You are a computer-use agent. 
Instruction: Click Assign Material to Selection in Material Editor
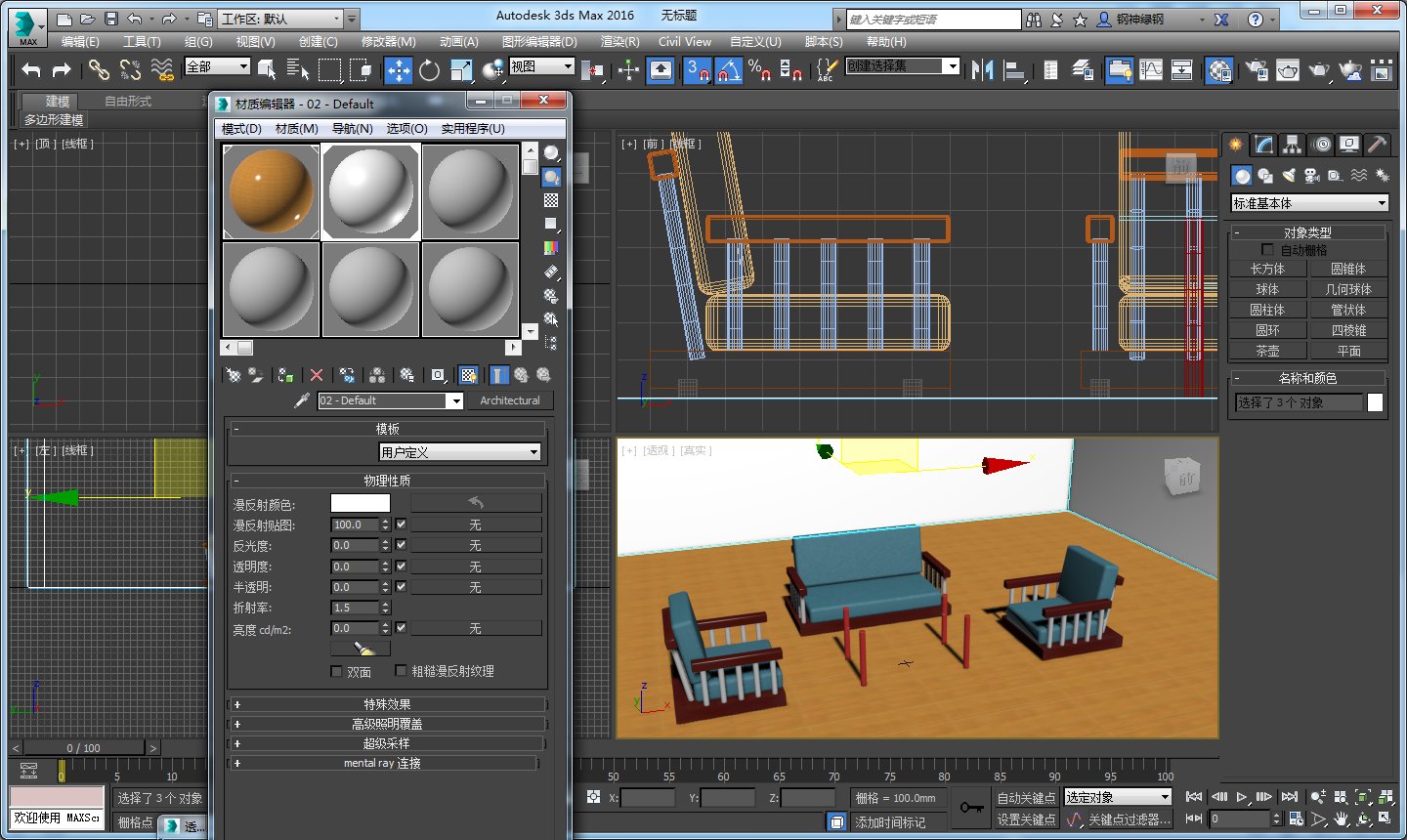point(286,375)
